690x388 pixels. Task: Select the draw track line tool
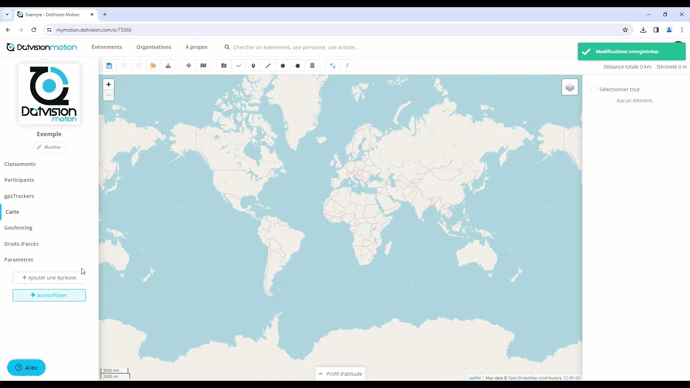tap(239, 66)
